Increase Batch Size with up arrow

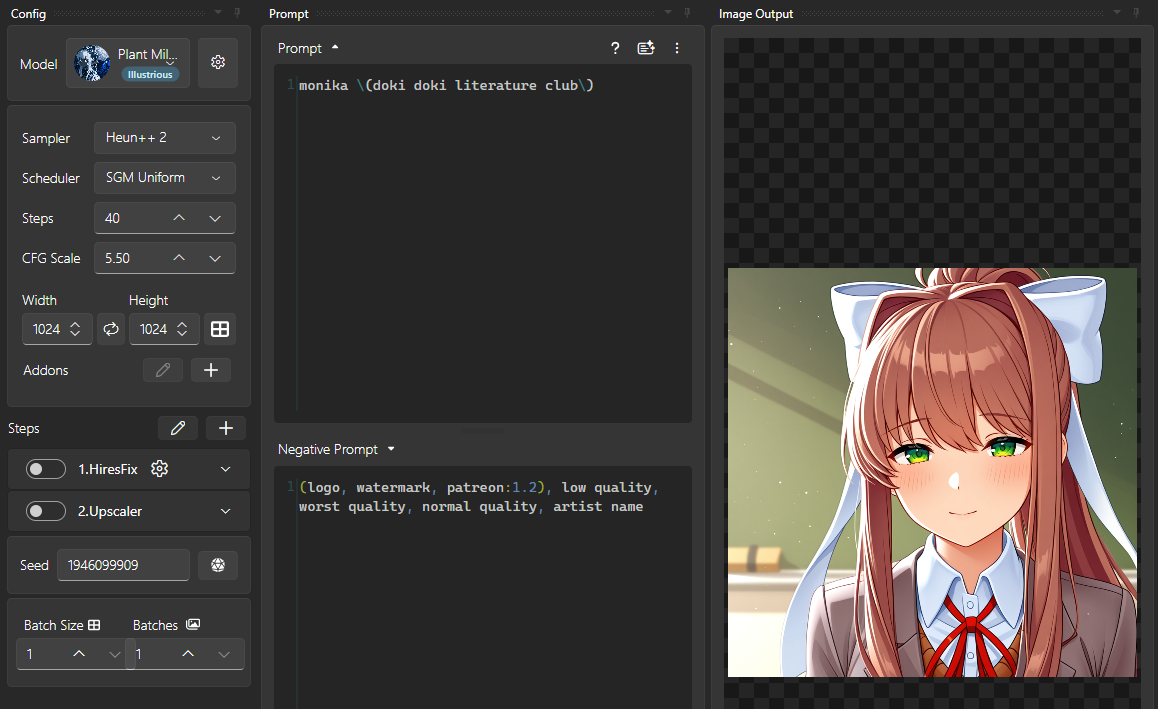pyautogui.click(x=79, y=654)
